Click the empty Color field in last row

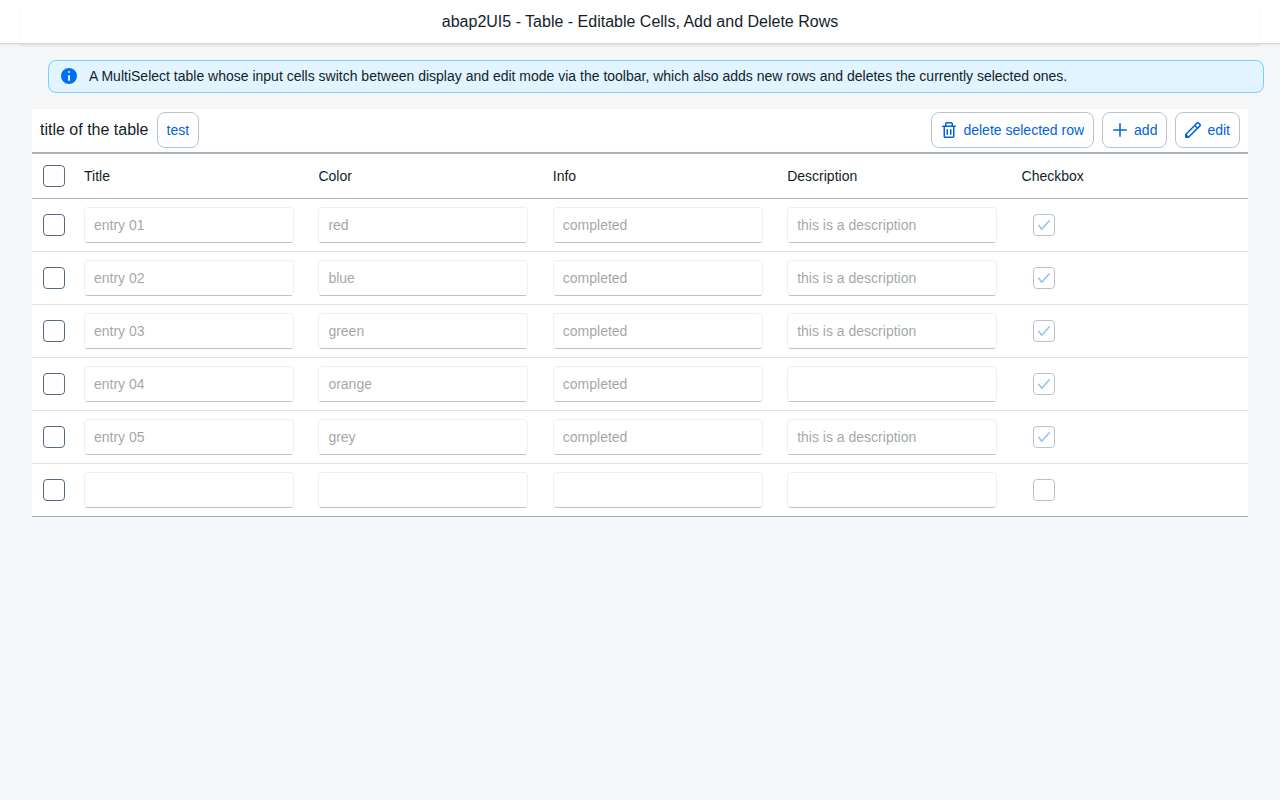pyautogui.click(x=423, y=490)
